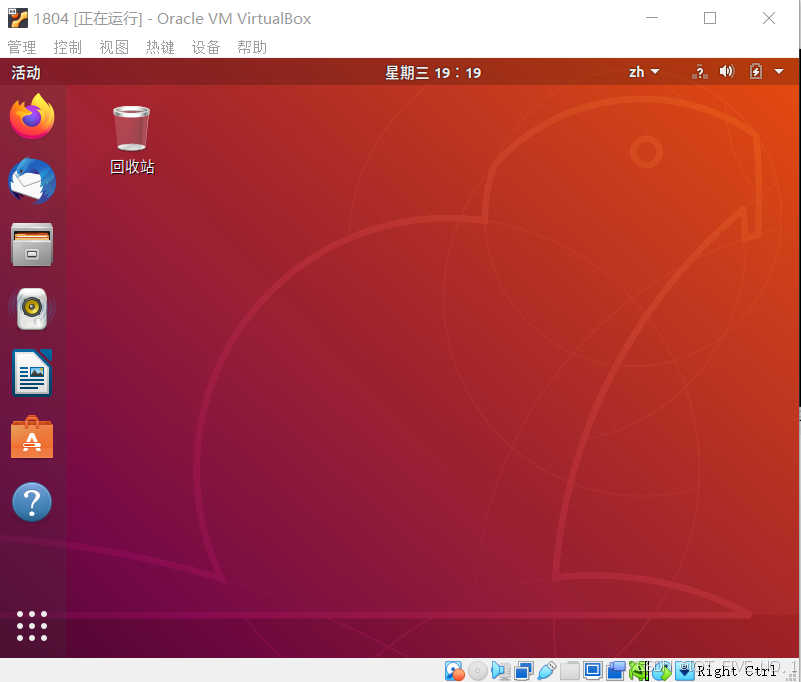Screen dimensions: 801x682
Task: Expand the zh input source dropdown
Action: [x=644, y=72]
